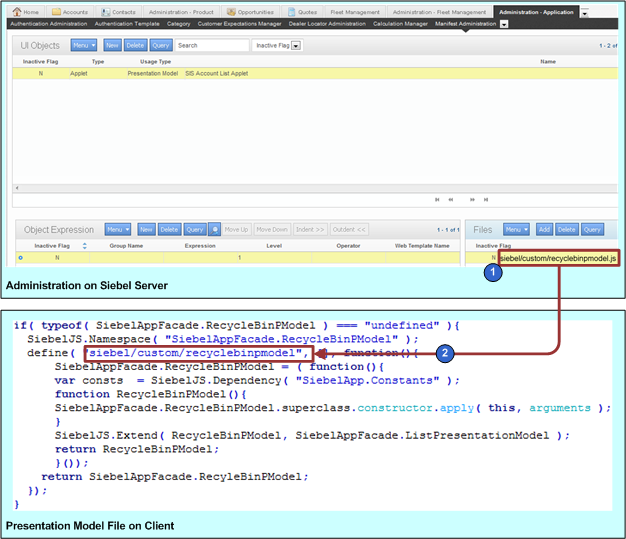Open the Files applet Menu dropdown
626x539 pixels.
(516, 230)
